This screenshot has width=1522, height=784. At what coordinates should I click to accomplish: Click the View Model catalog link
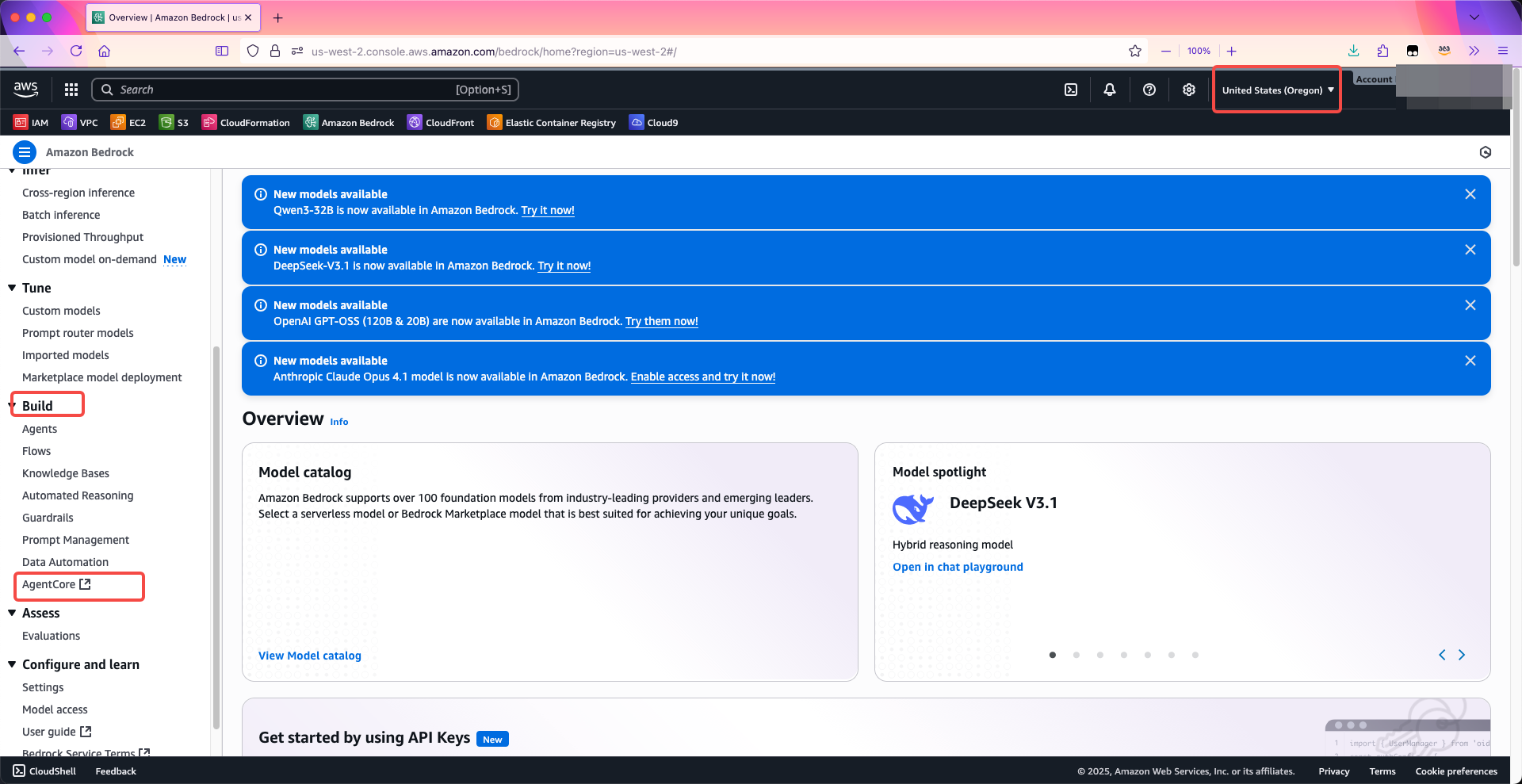pos(310,656)
